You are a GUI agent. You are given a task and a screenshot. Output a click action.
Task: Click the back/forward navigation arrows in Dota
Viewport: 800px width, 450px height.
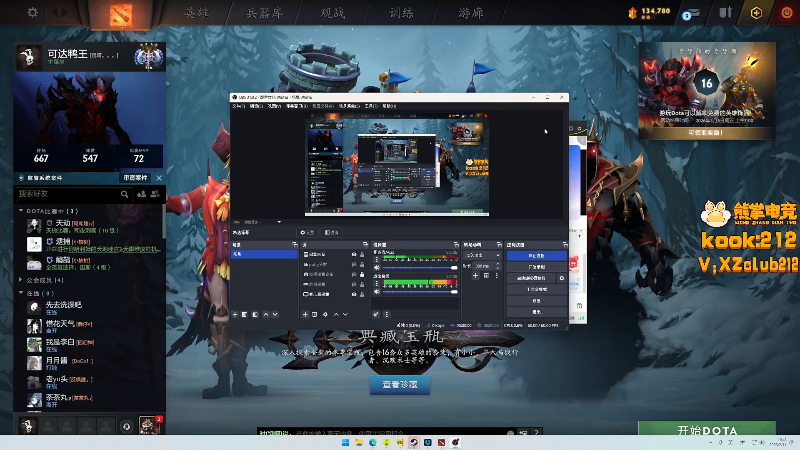click(59, 12)
